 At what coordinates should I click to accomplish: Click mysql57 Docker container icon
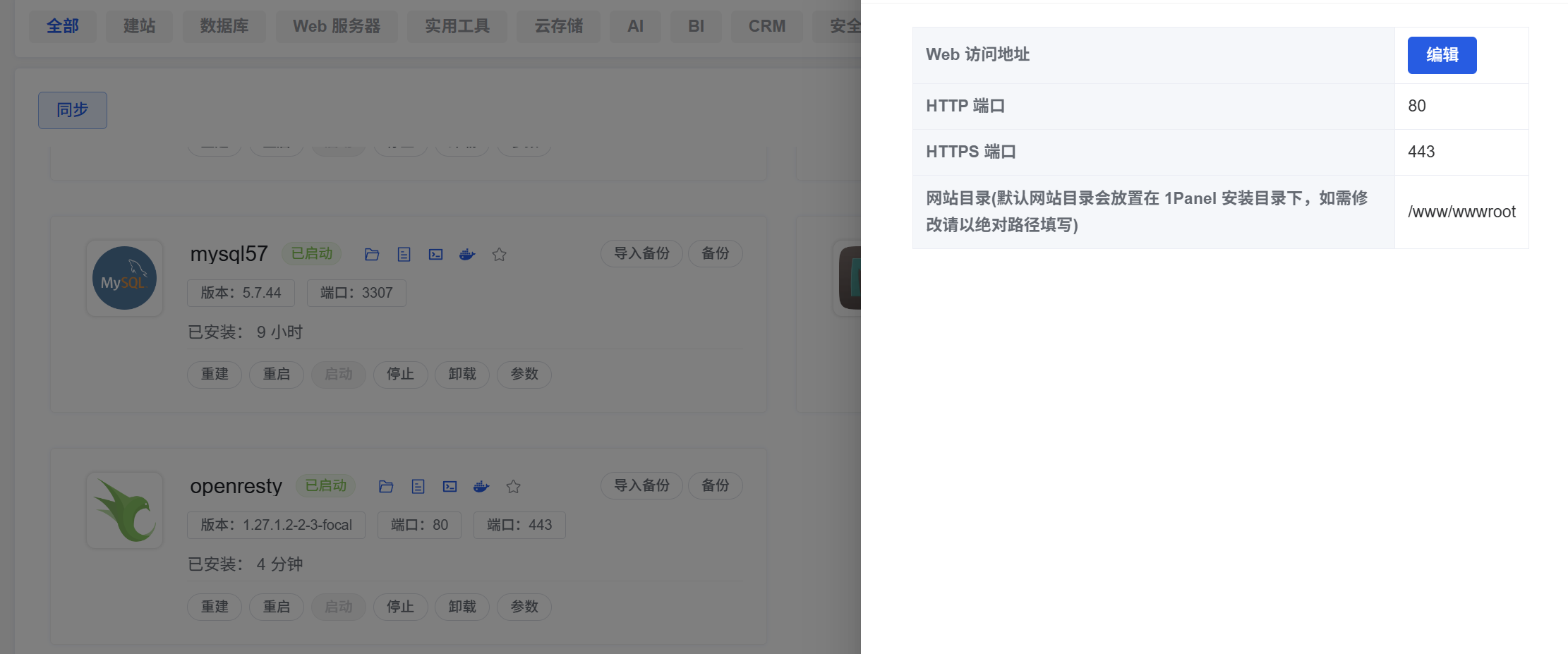tap(467, 255)
